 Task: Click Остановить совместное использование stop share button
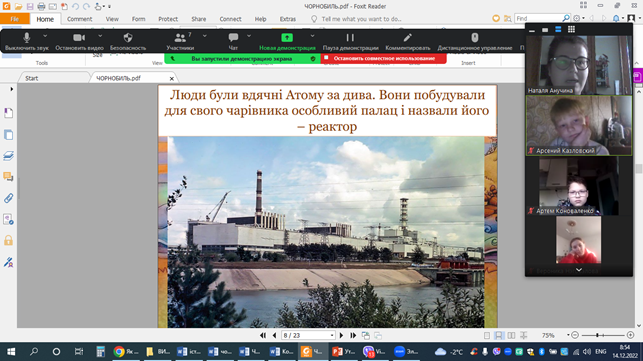tap(383, 59)
